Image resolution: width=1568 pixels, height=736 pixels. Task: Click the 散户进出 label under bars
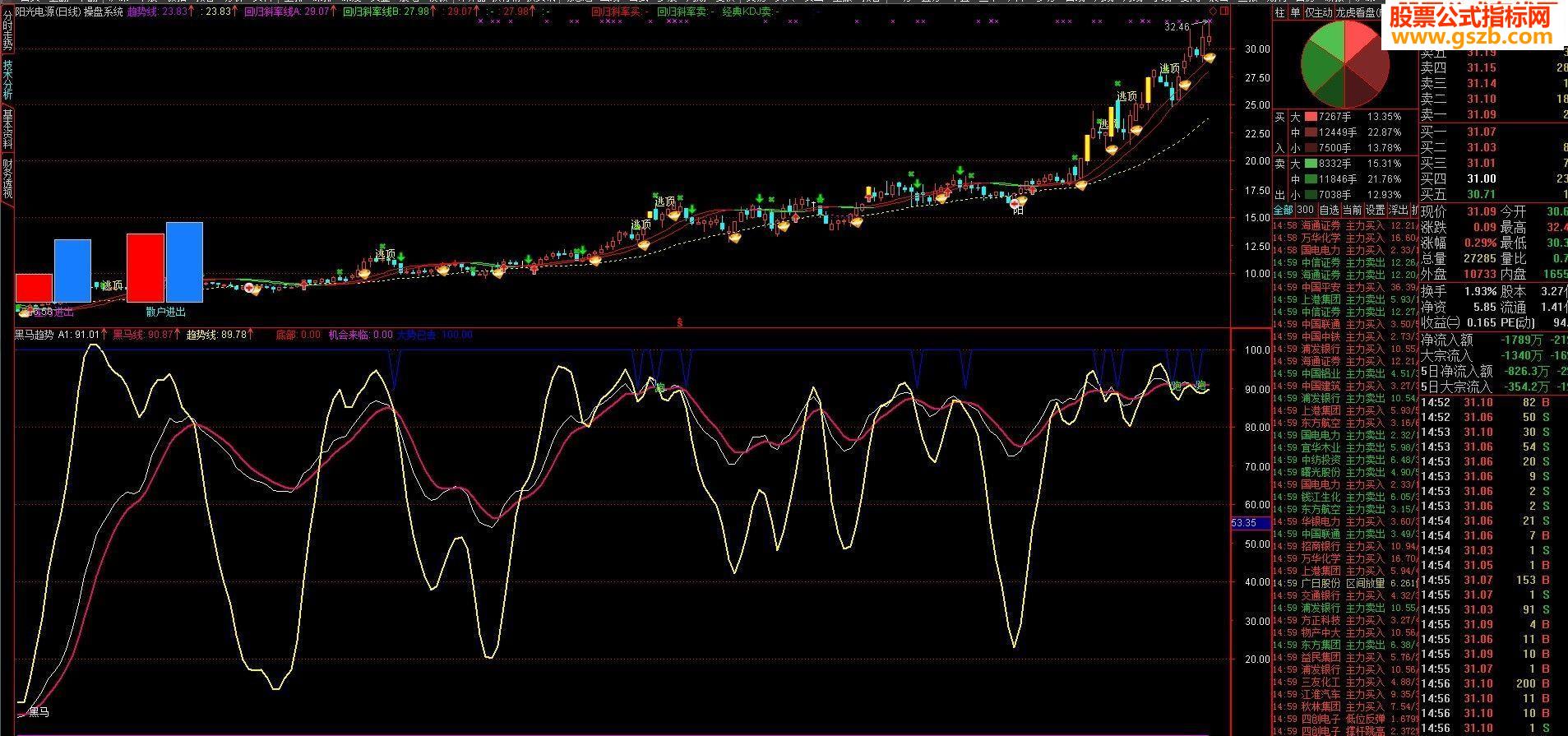[166, 312]
